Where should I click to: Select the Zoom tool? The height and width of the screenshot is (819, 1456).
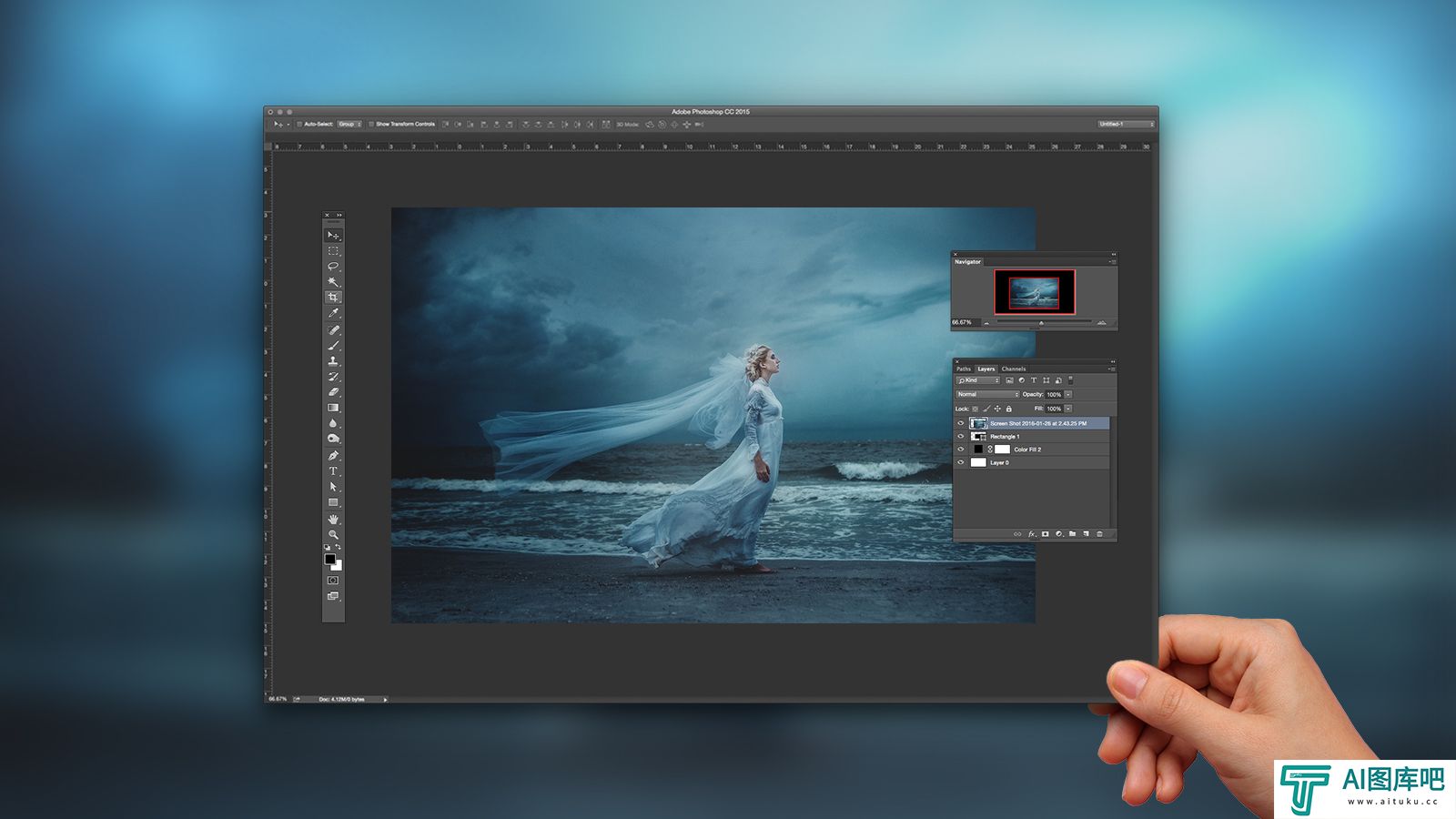click(x=333, y=534)
